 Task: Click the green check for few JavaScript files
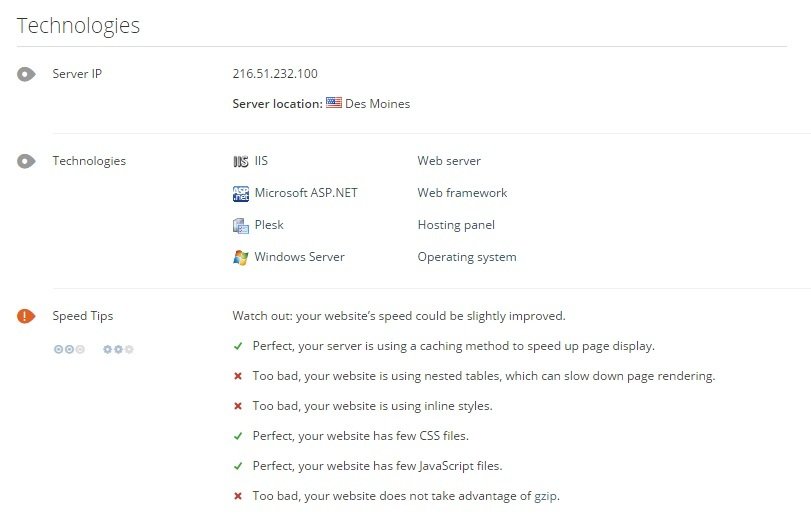point(238,466)
